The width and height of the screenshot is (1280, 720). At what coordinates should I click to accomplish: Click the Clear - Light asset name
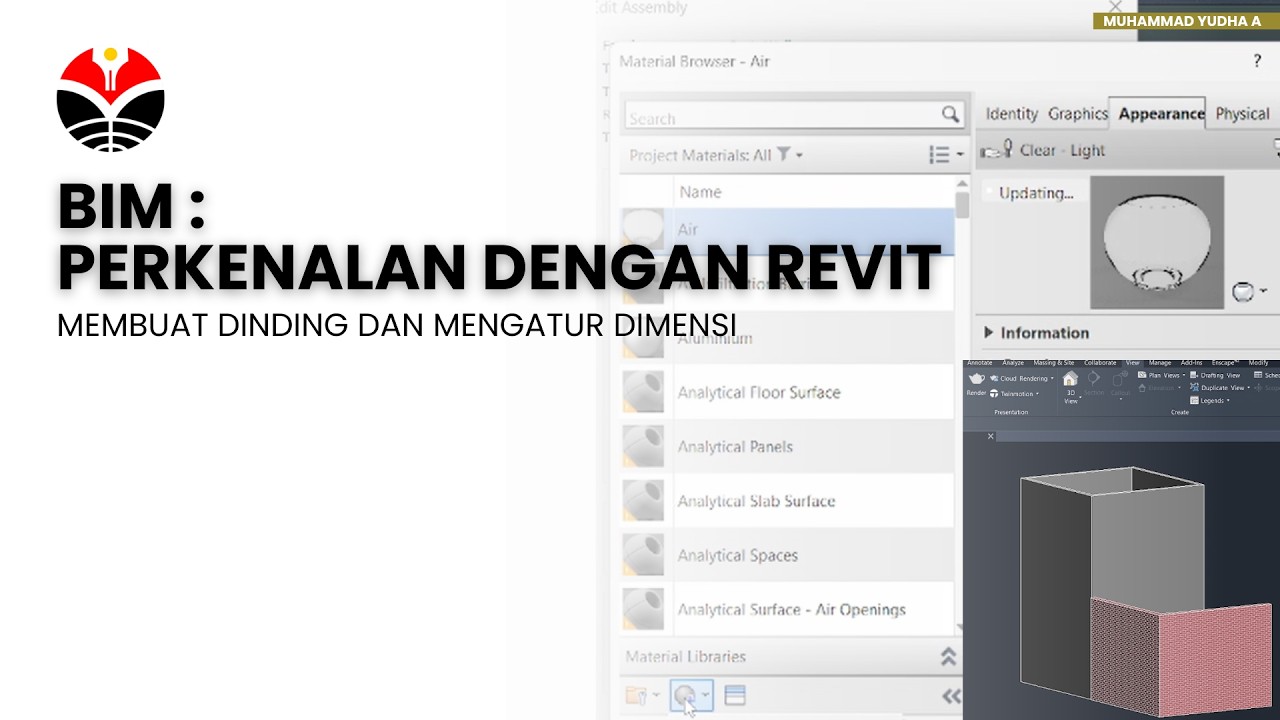pos(1062,150)
